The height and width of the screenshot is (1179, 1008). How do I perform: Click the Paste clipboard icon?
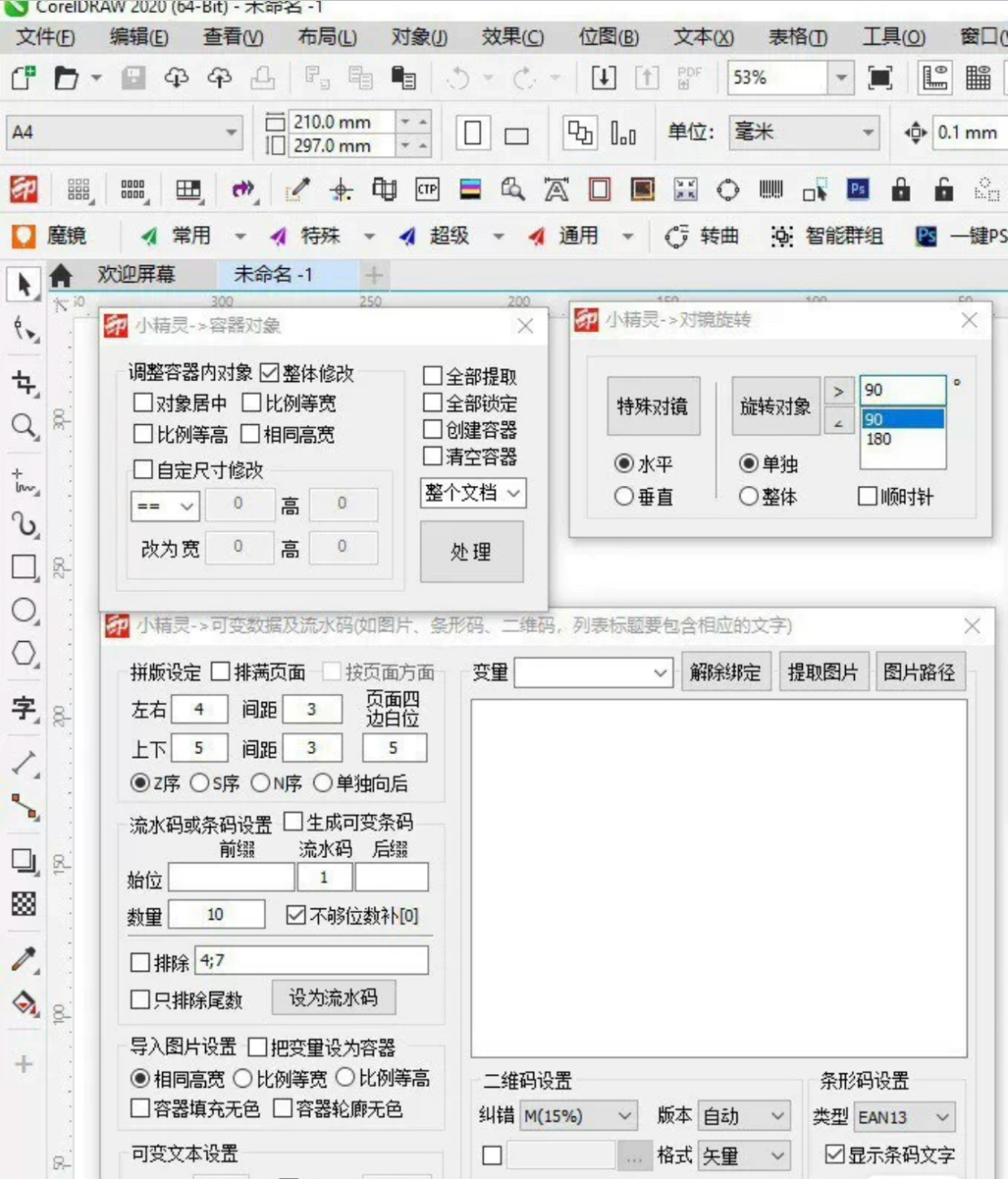(x=404, y=78)
